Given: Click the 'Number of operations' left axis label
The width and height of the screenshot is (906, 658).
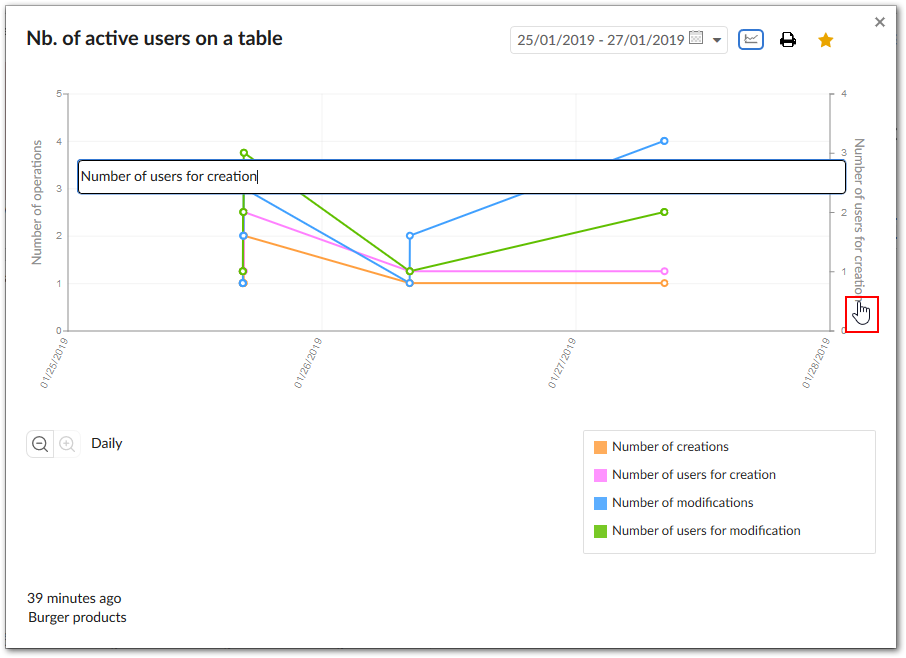Looking at the screenshot, I should 37,202.
